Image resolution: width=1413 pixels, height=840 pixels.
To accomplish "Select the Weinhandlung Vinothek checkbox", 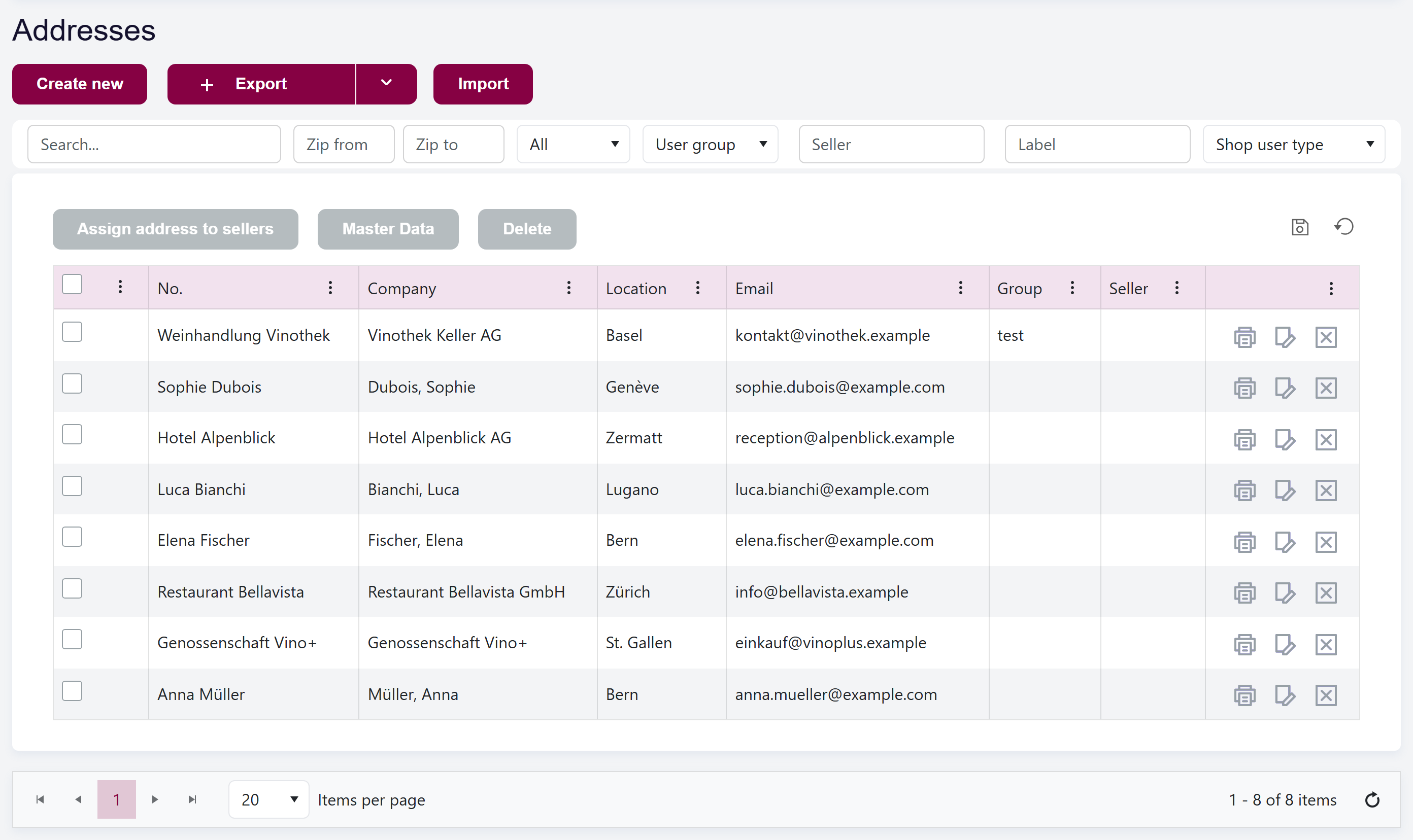I will (x=72, y=332).
